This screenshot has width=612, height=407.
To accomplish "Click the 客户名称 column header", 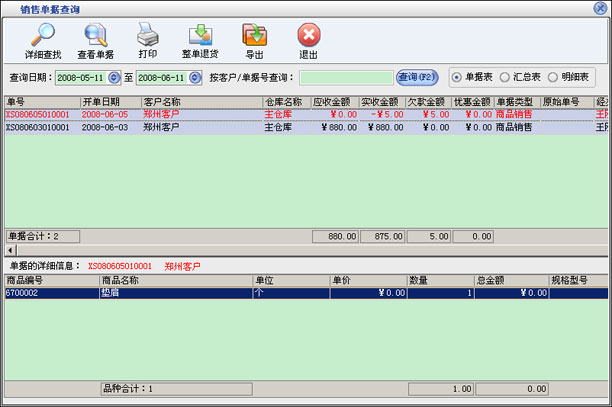I will point(200,102).
